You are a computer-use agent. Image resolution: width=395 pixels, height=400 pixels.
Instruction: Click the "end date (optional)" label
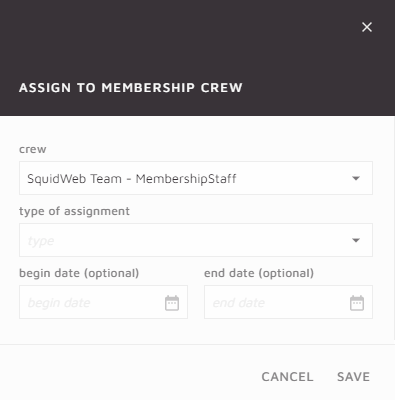pos(259,273)
